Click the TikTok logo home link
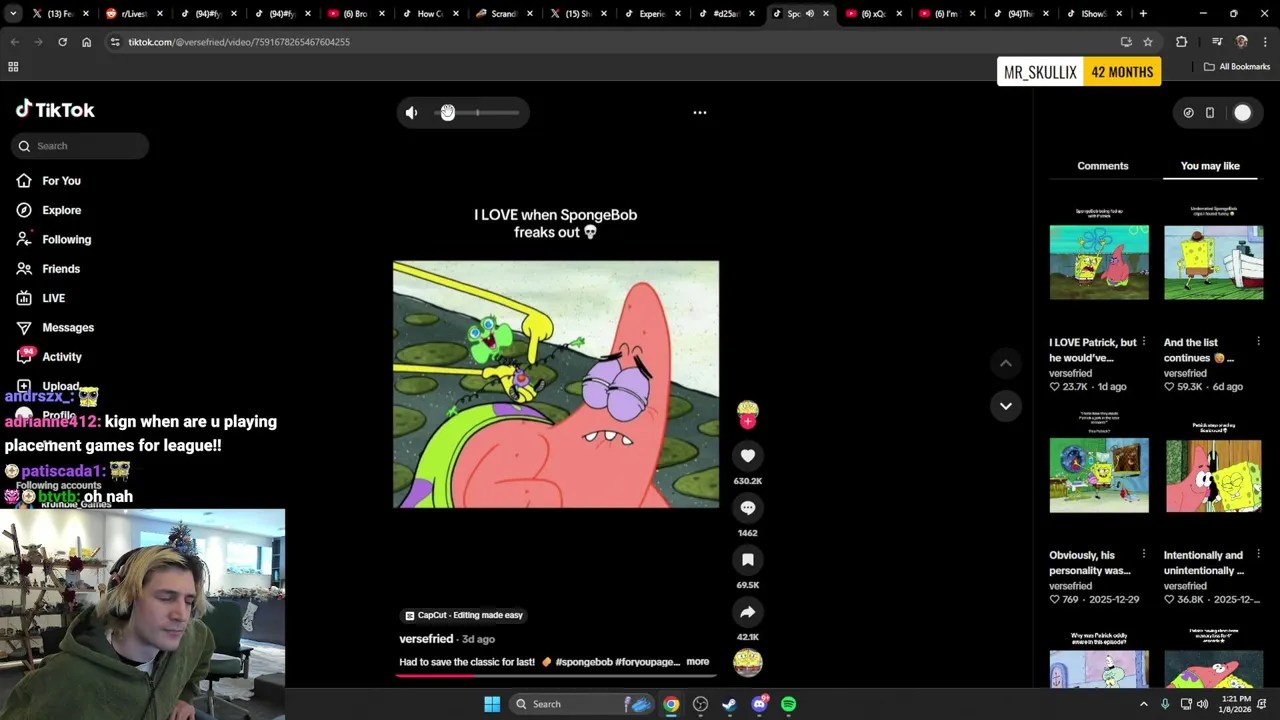This screenshot has height=720, width=1280. click(55, 110)
